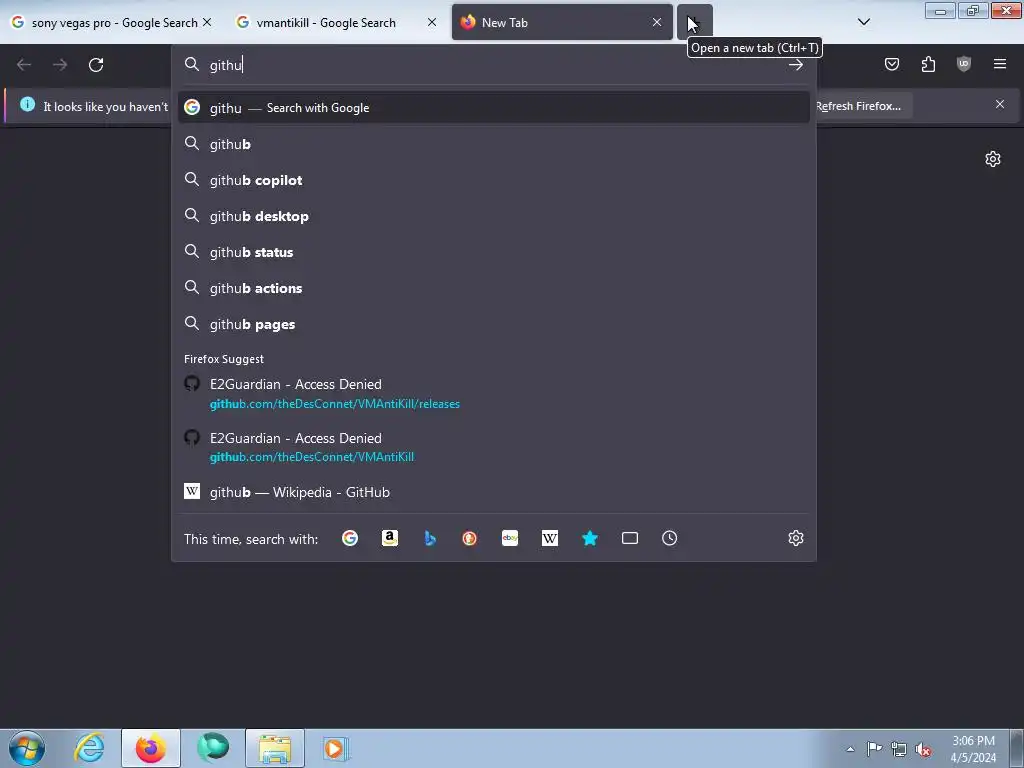Viewport: 1024px width, 768px height.
Task: Click the Refresh Firefox button
Action: pyautogui.click(x=861, y=106)
